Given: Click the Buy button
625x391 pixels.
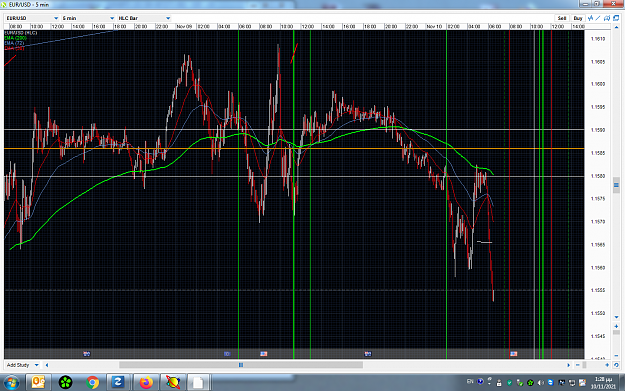Looking at the screenshot, I should click(x=578, y=18).
